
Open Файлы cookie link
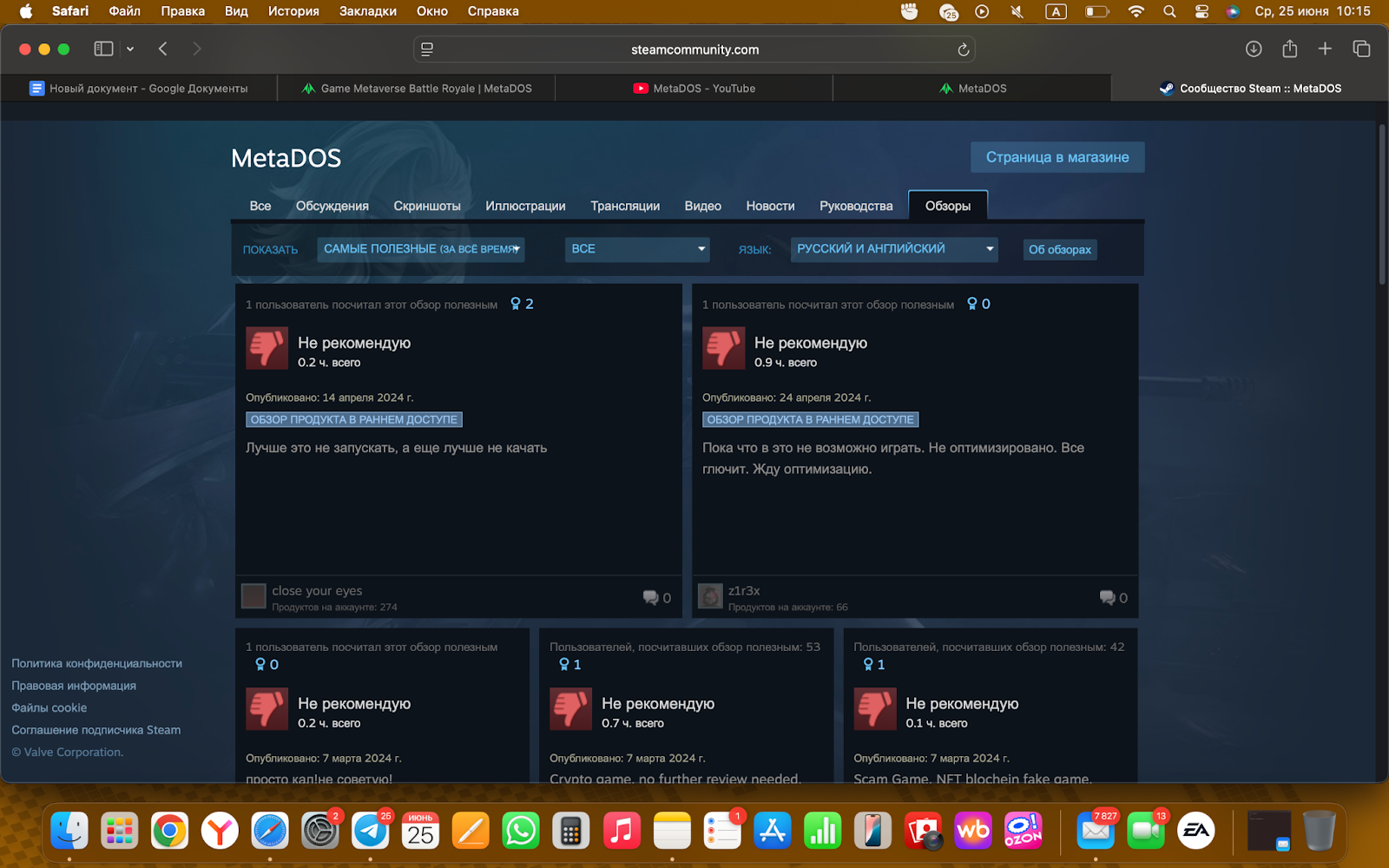[49, 707]
